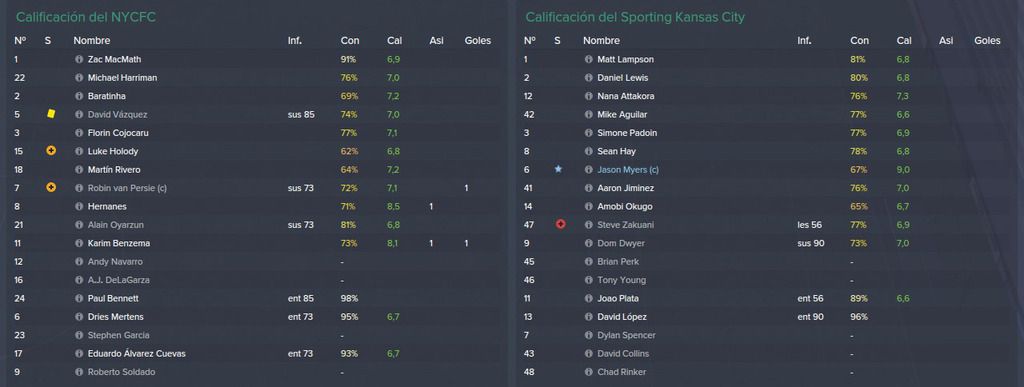
Task: Sort Sporting Kansas City table by Asi
Action: pyautogui.click(x=946, y=40)
